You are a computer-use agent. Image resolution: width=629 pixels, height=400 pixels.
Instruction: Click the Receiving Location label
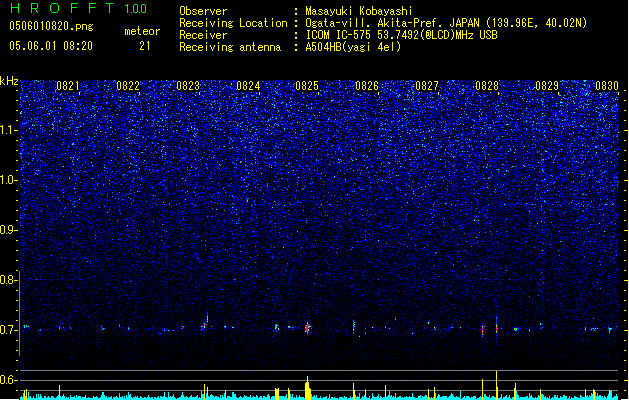[233, 23]
